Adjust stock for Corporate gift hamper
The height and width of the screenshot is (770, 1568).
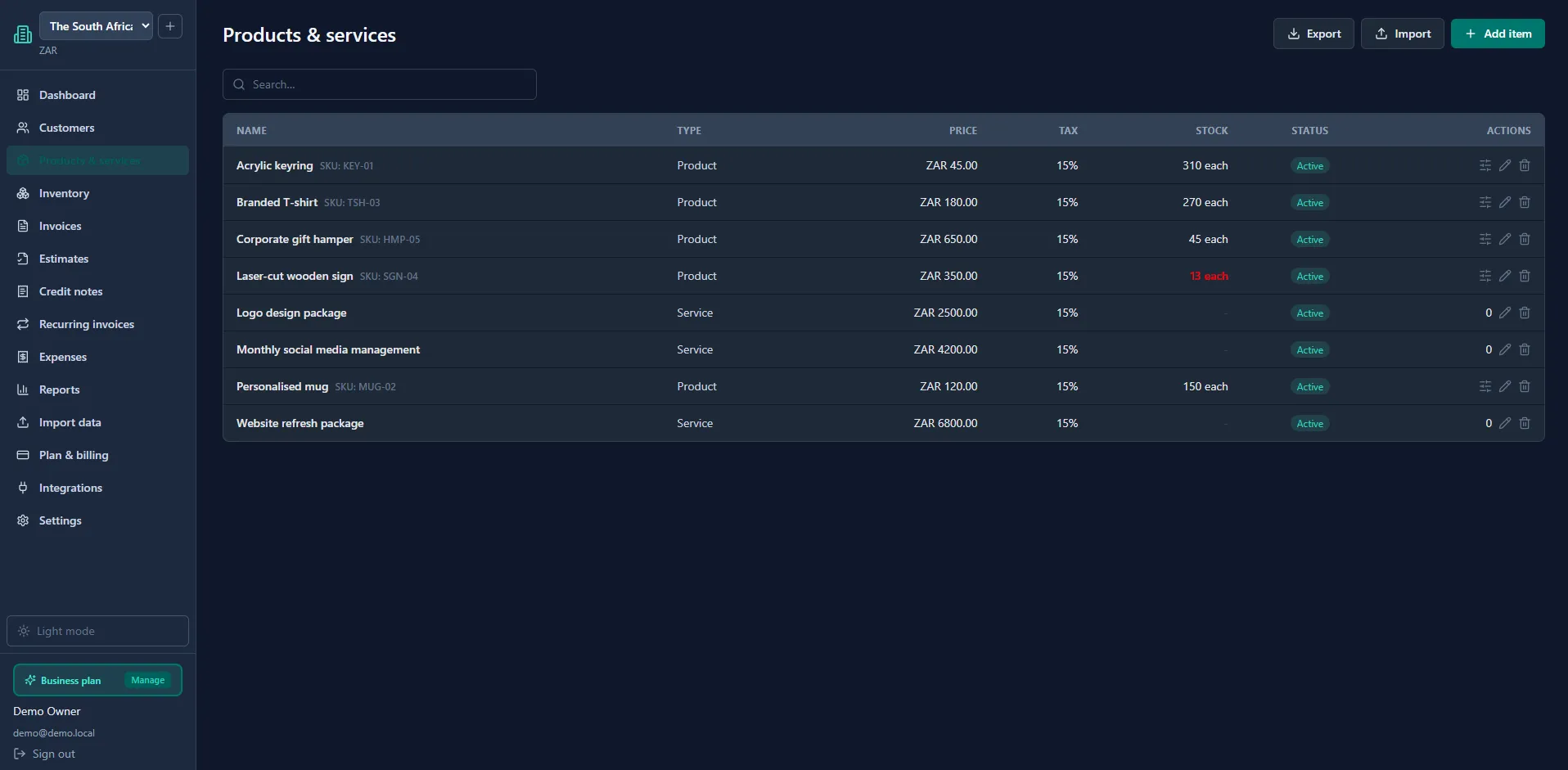(x=1485, y=239)
